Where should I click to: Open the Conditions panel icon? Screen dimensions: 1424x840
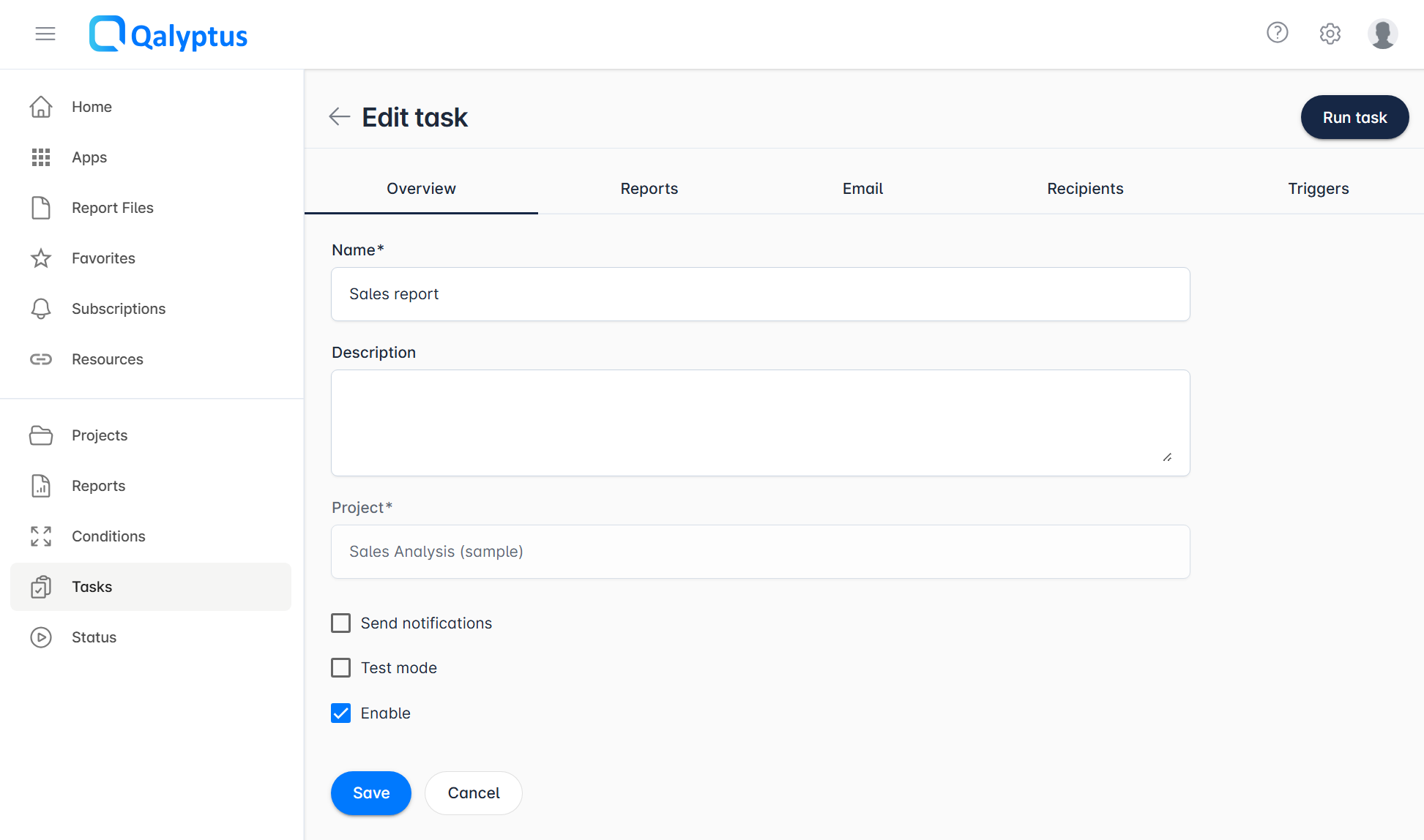[x=41, y=536]
